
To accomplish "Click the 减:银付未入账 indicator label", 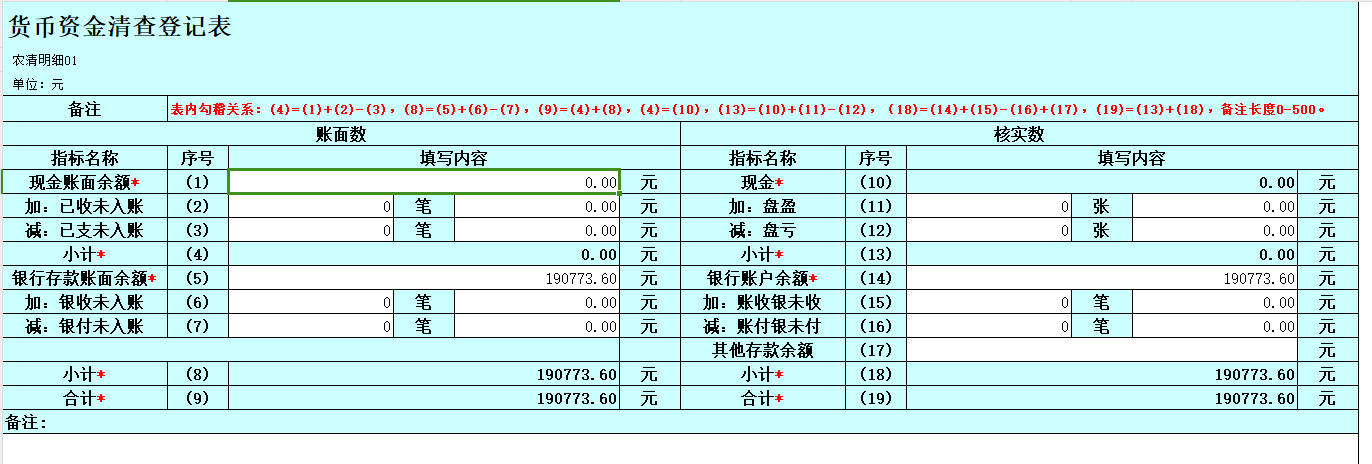I will coord(85,326).
